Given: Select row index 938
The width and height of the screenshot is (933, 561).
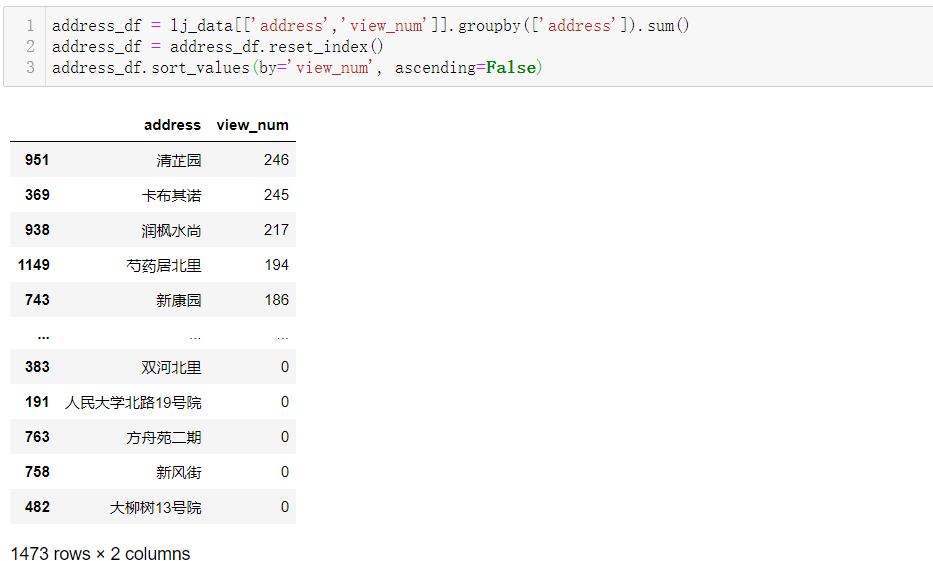Looking at the screenshot, I should (37, 230).
